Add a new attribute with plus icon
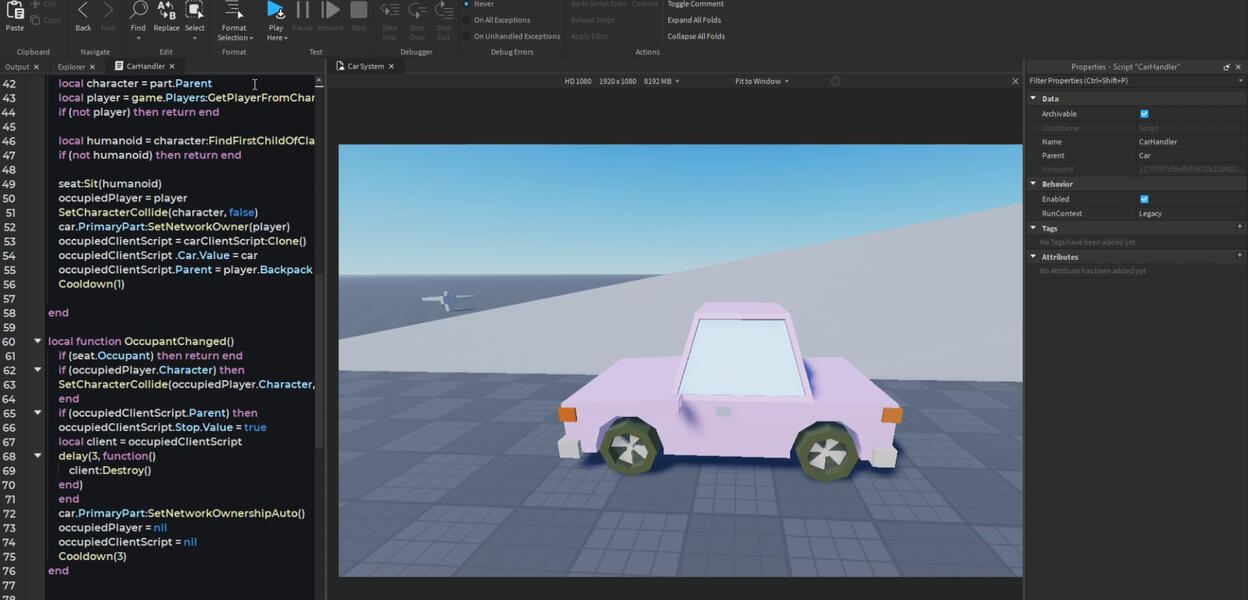 point(1240,257)
